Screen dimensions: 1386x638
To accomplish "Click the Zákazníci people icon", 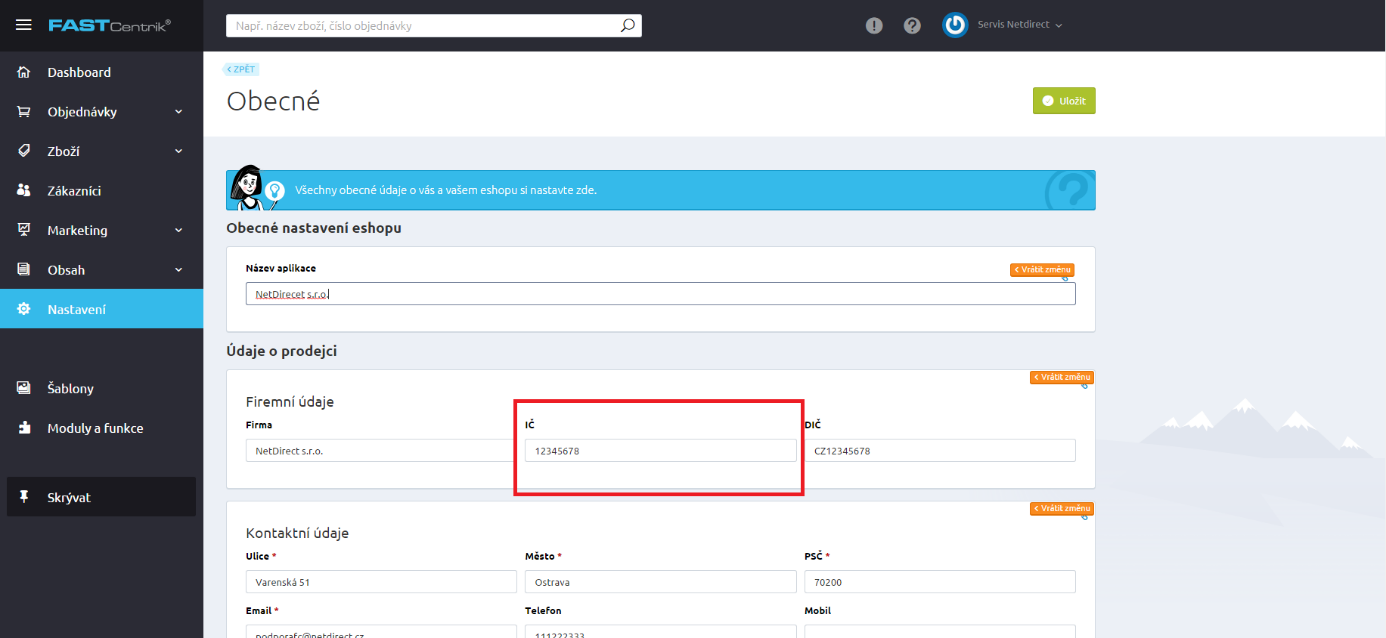I will (24, 190).
